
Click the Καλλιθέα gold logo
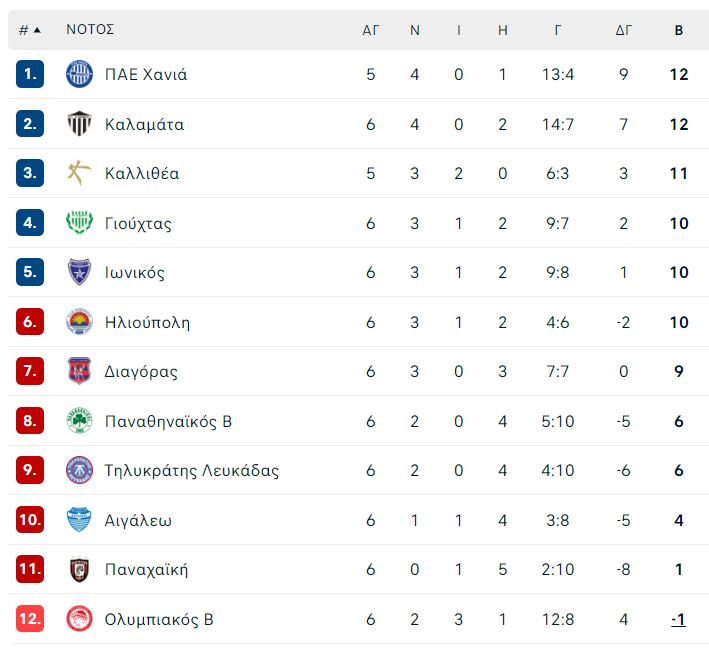[x=79, y=173]
